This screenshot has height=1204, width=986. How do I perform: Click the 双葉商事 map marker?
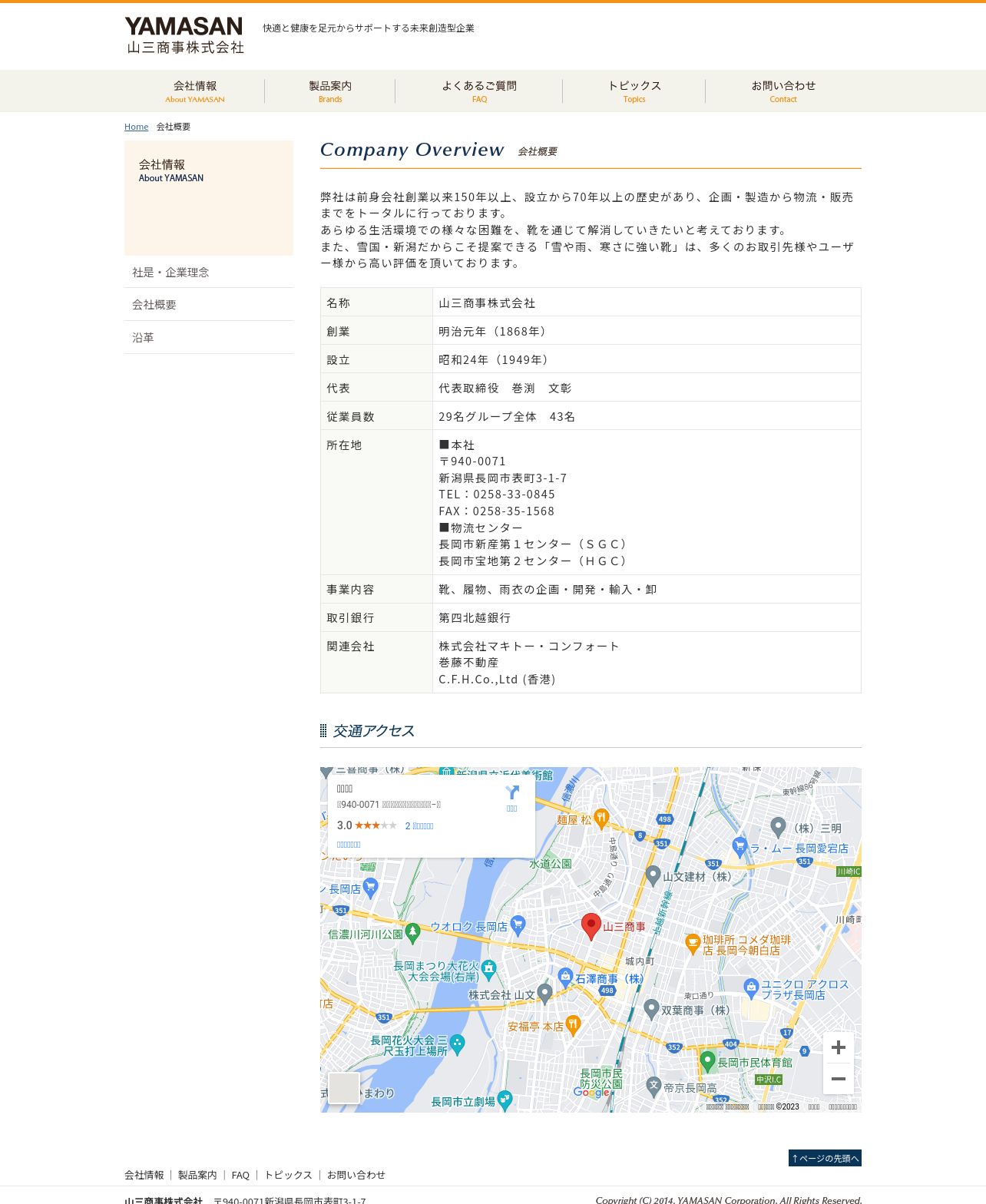[651, 1009]
